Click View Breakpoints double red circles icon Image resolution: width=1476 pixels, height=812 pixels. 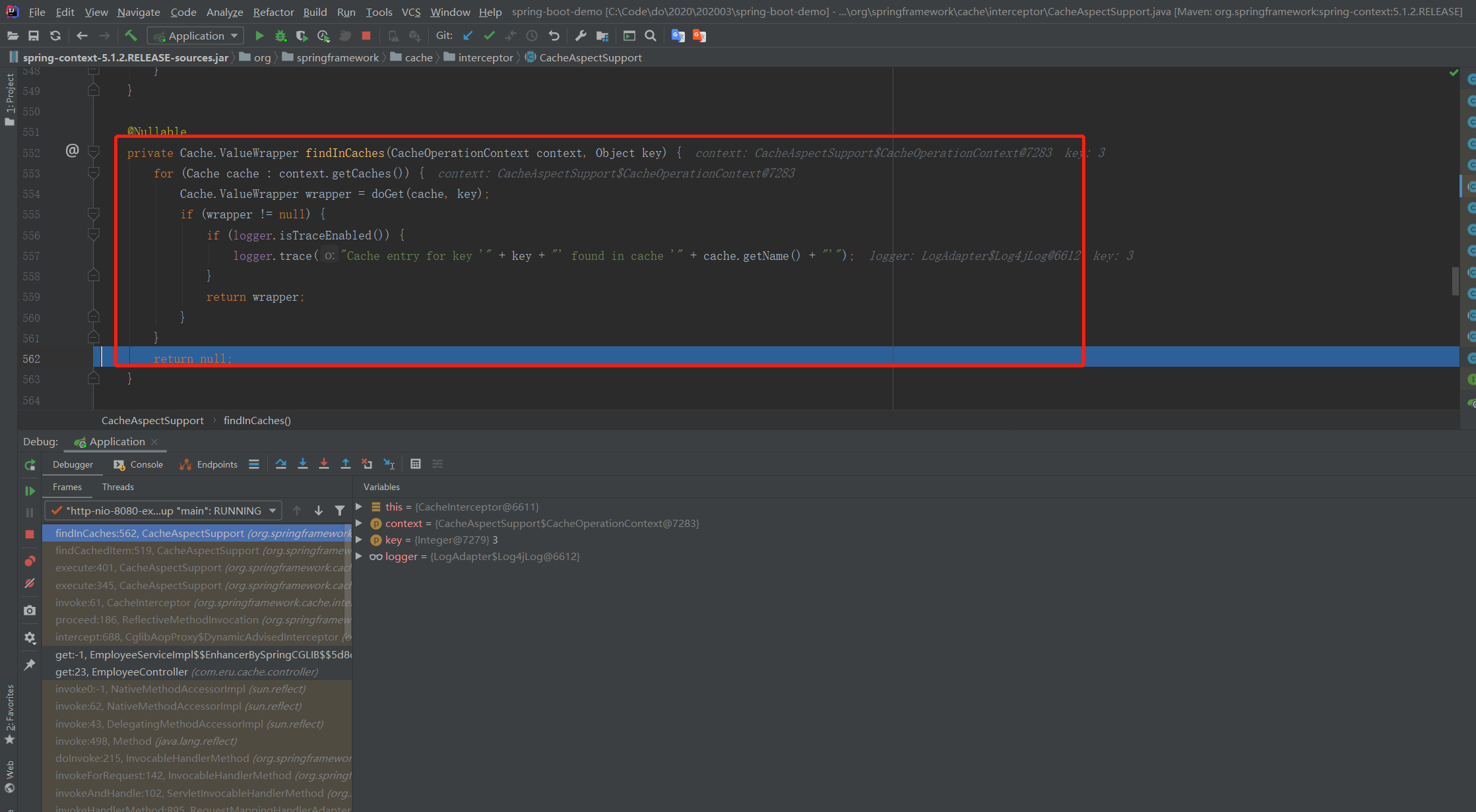point(30,561)
